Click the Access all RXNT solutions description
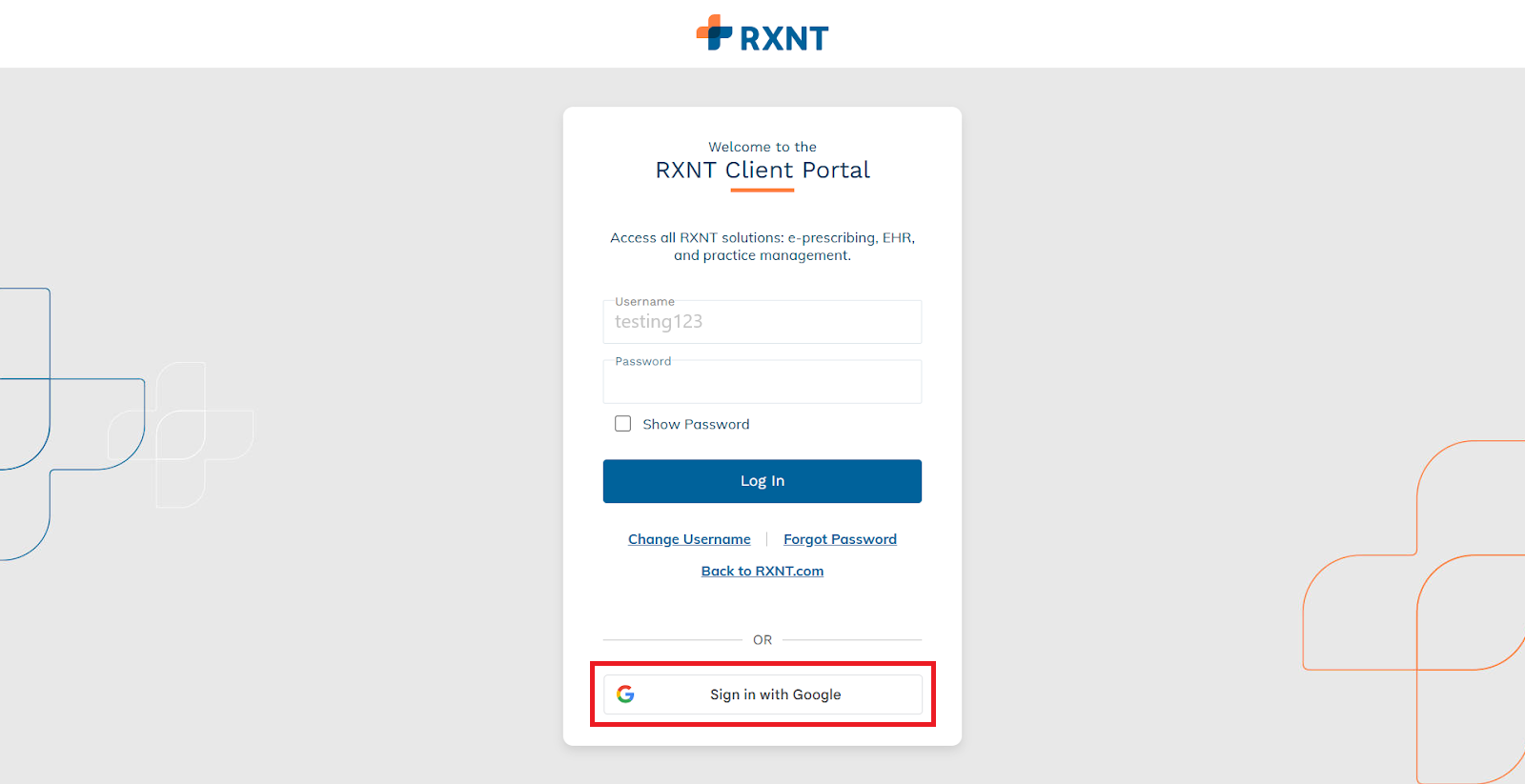This screenshot has height=784, width=1525. [x=762, y=247]
